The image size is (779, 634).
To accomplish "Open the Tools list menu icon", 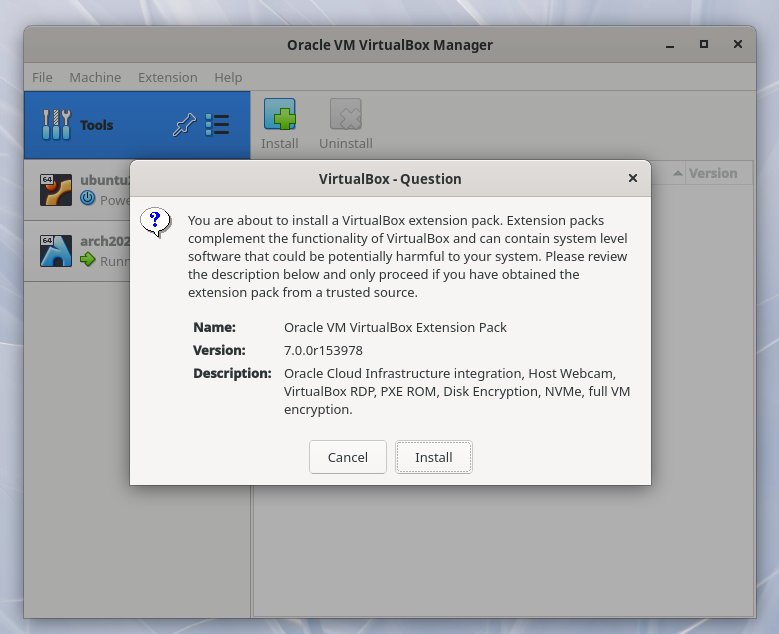I will coord(217,125).
